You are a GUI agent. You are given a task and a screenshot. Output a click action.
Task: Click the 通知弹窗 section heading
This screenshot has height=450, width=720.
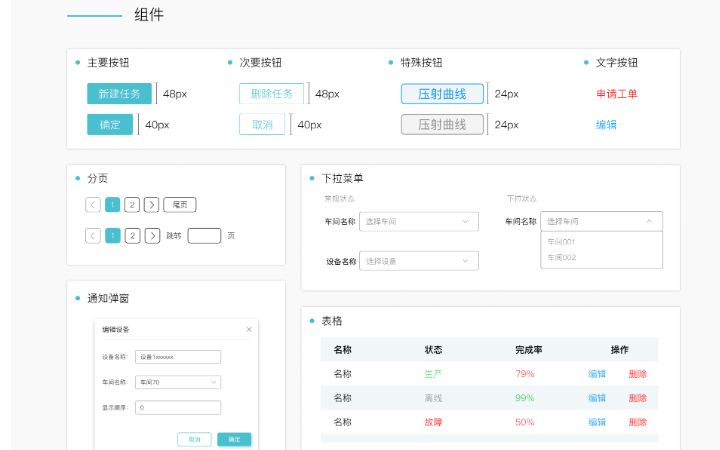pyautogui.click(x=108, y=298)
